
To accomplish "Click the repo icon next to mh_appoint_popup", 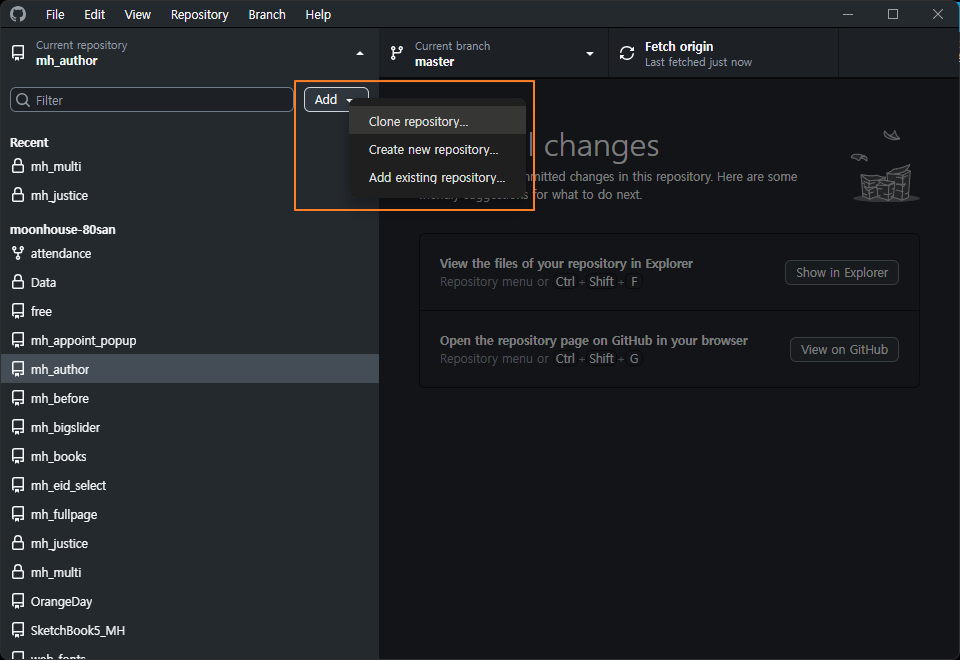I will (x=18, y=340).
